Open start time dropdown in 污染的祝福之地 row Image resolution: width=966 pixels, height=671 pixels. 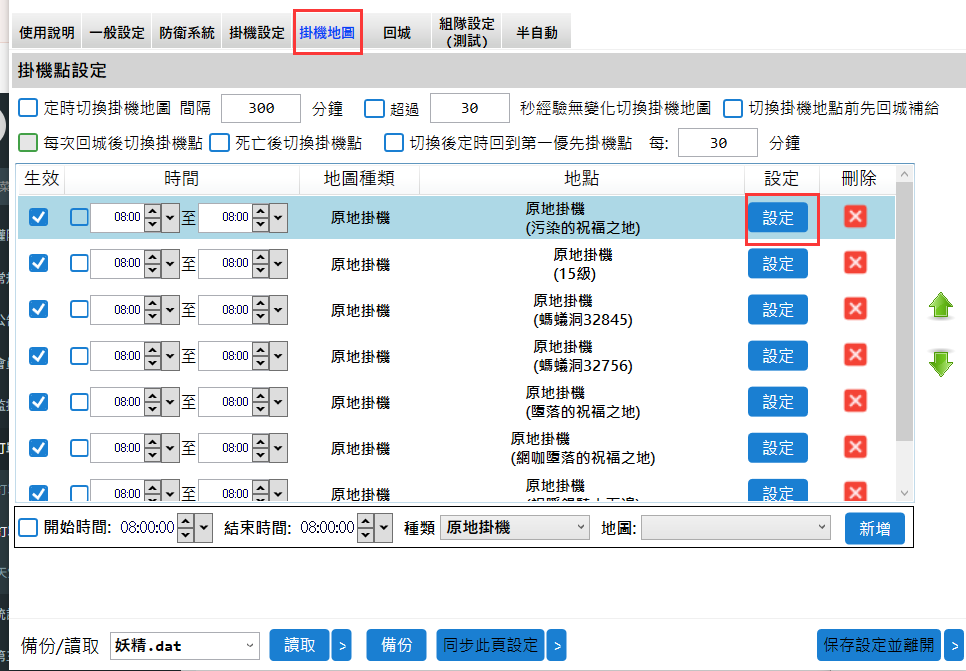point(170,218)
